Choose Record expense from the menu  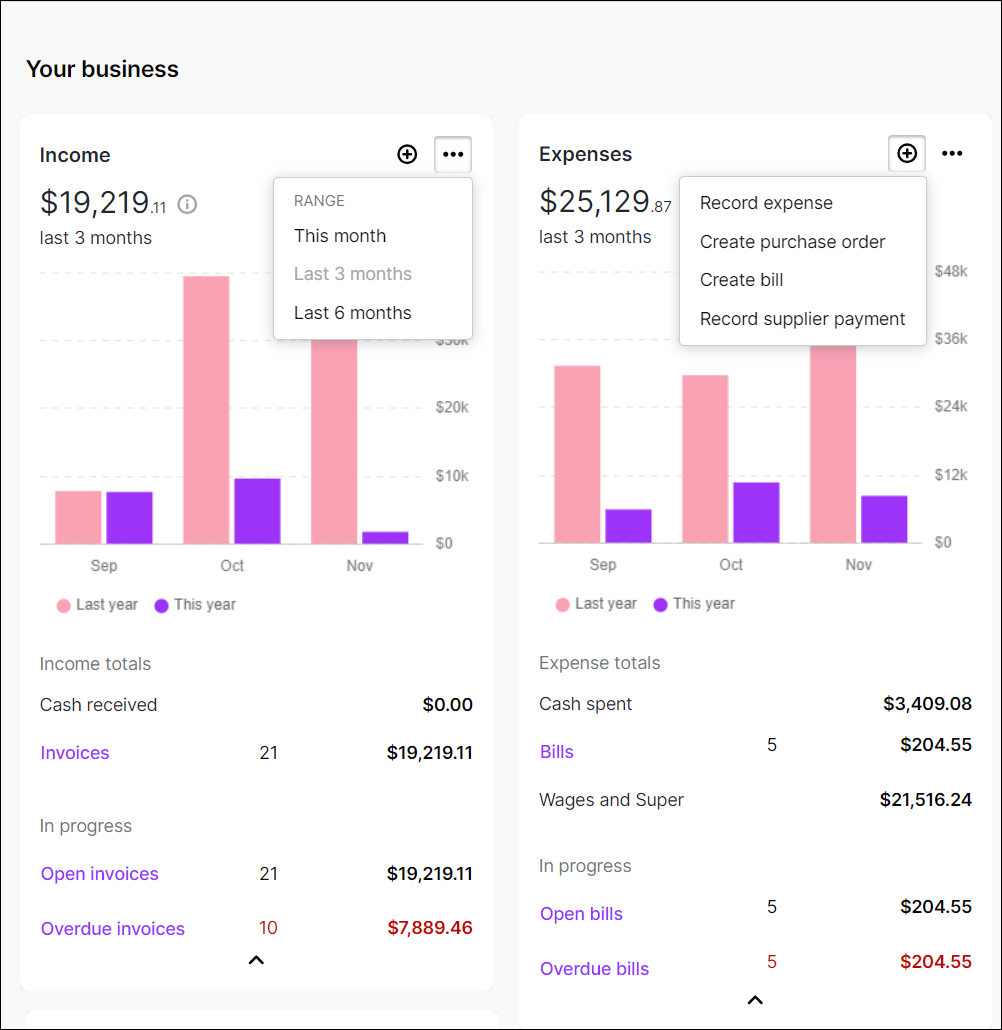(x=766, y=203)
